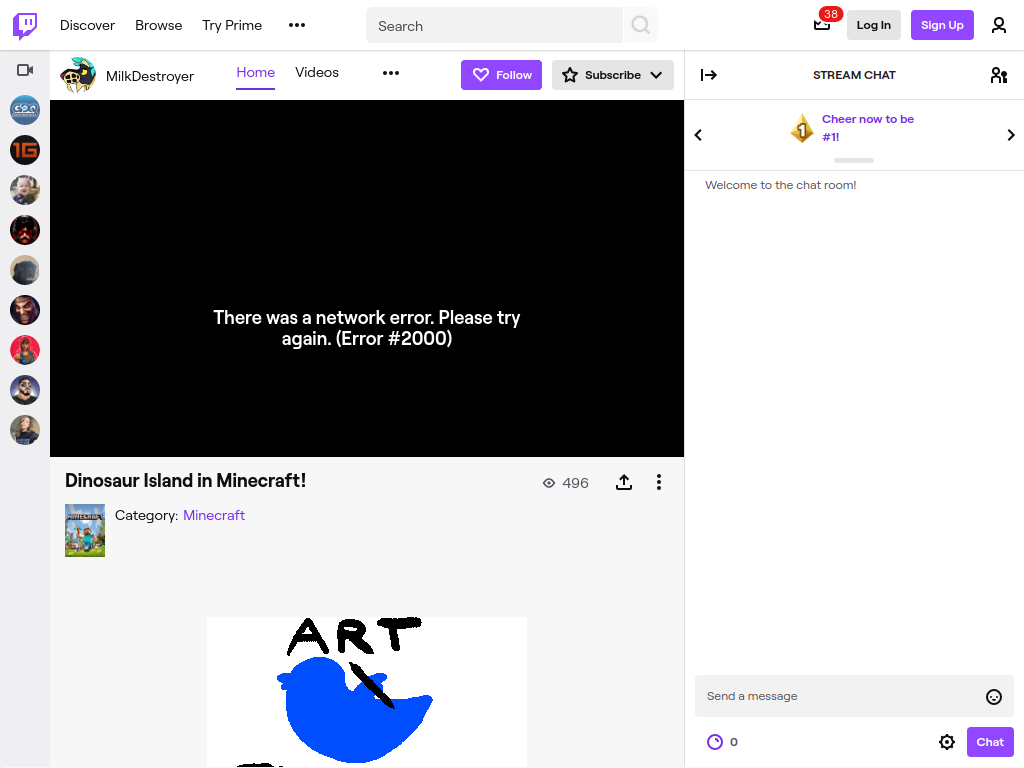Screen dimensions: 1024x768
Task: Open the emote picker smiley icon
Action: click(x=993, y=697)
